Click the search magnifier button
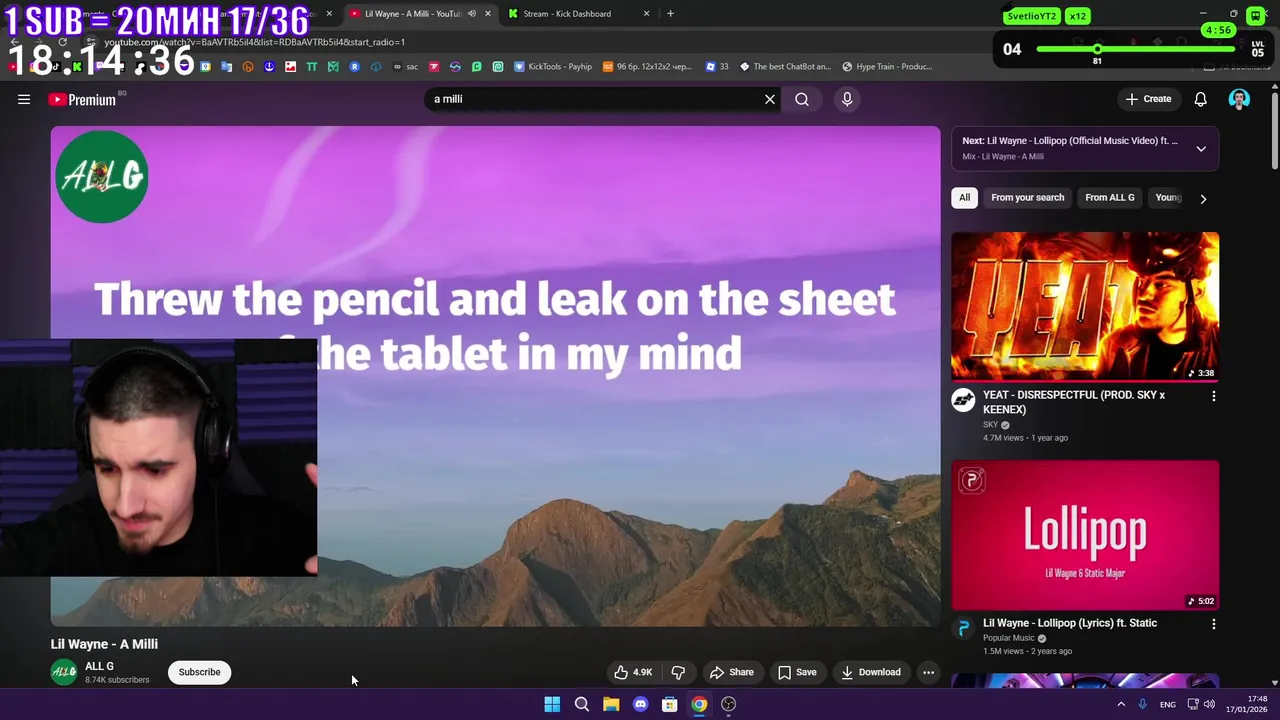1280x720 pixels. coord(802,99)
